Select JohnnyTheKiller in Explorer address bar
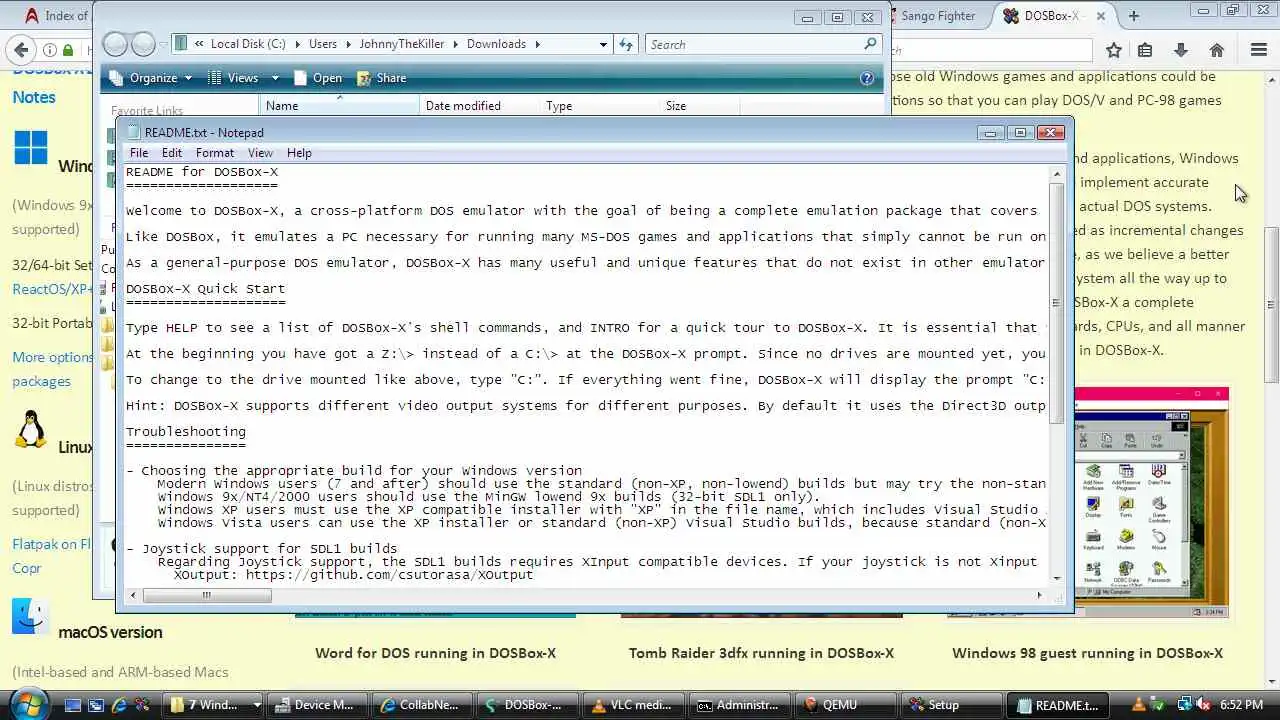Screen dimensions: 1280x720 click(x=404, y=44)
